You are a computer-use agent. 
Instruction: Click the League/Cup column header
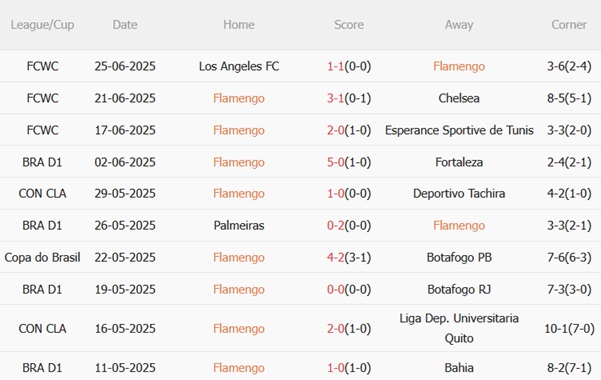tap(42, 25)
